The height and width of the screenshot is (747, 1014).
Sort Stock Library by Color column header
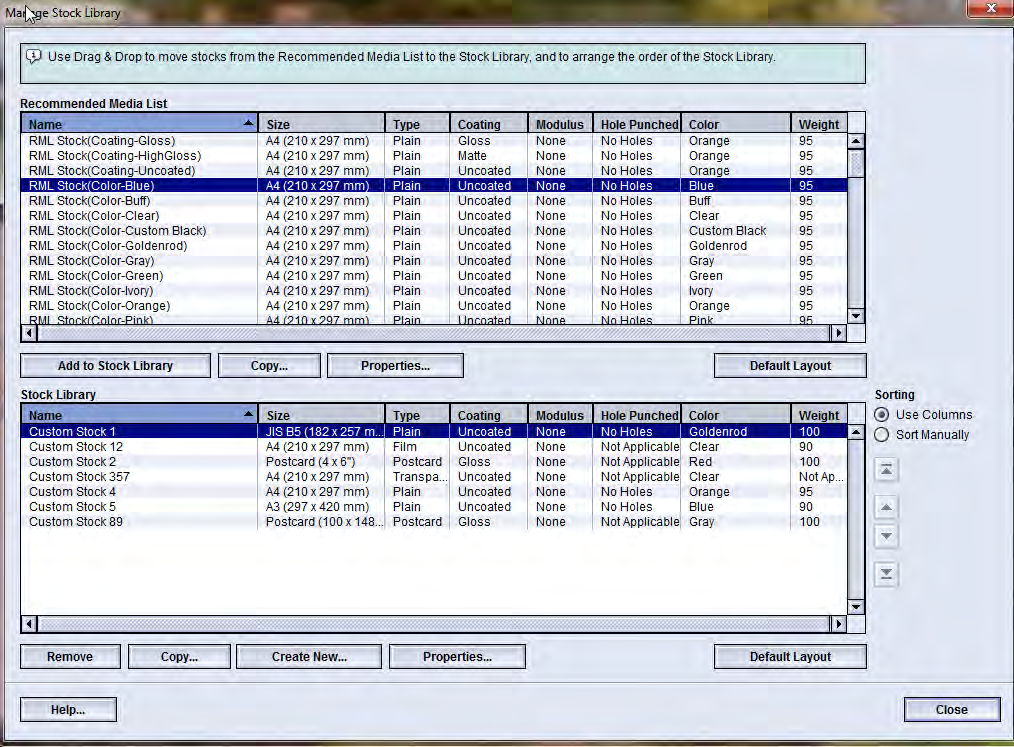(736, 415)
